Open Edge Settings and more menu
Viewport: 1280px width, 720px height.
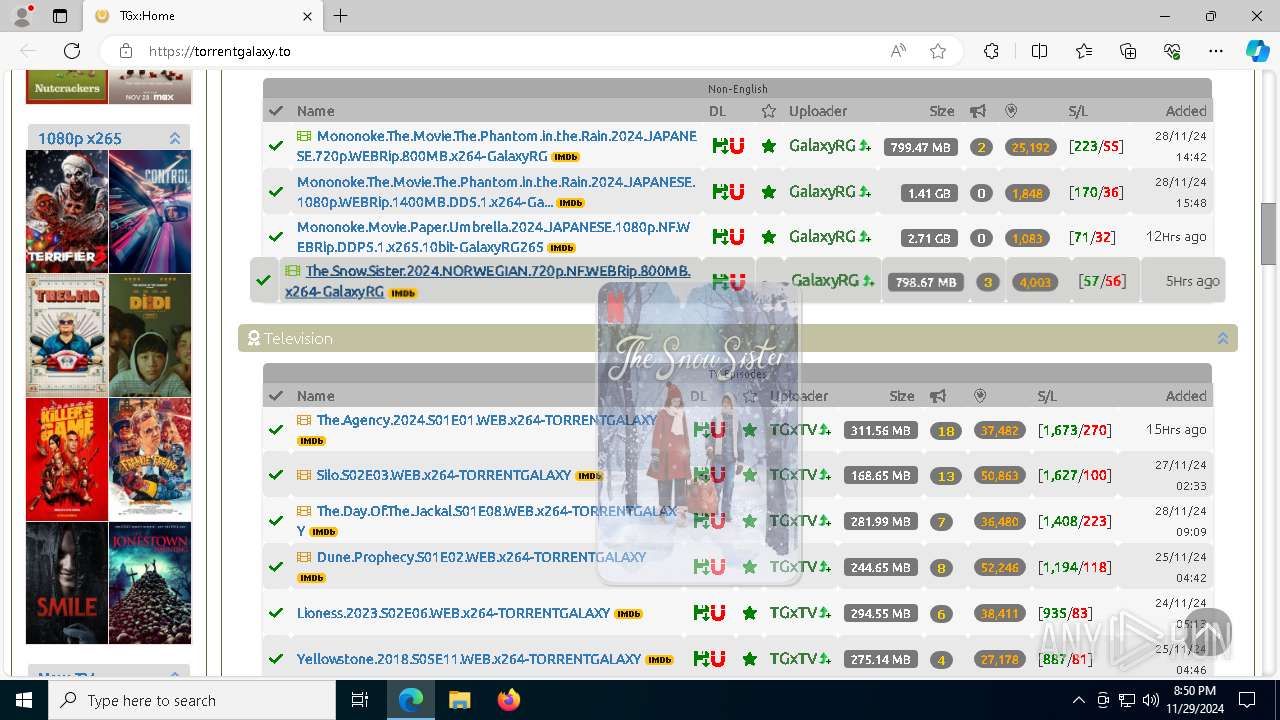click(1216, 51)
